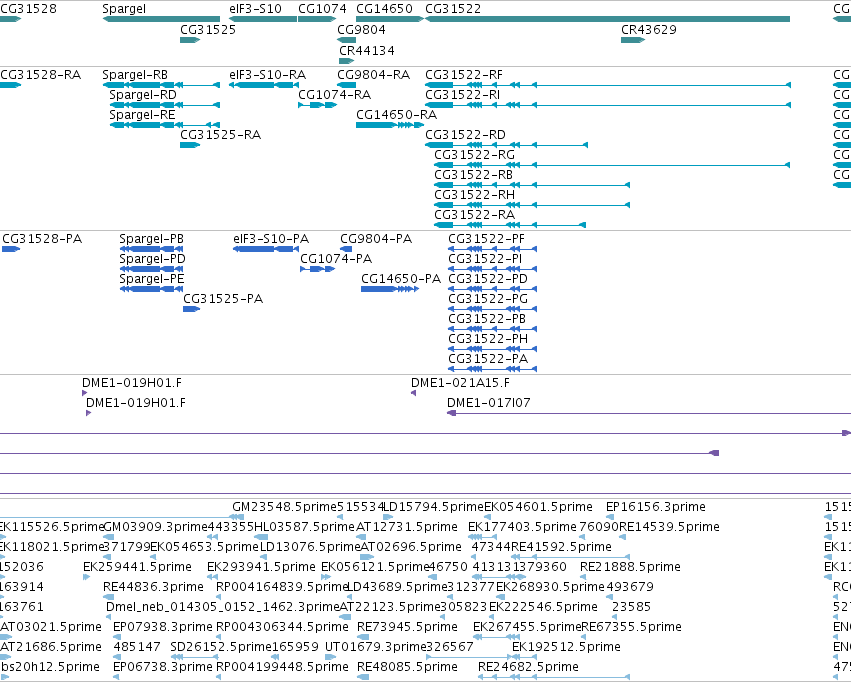Image resolution: width=851 pixels, height=682 pixels.
Task: Click the RE24682.5prime EST label
Action: [528, 667]
